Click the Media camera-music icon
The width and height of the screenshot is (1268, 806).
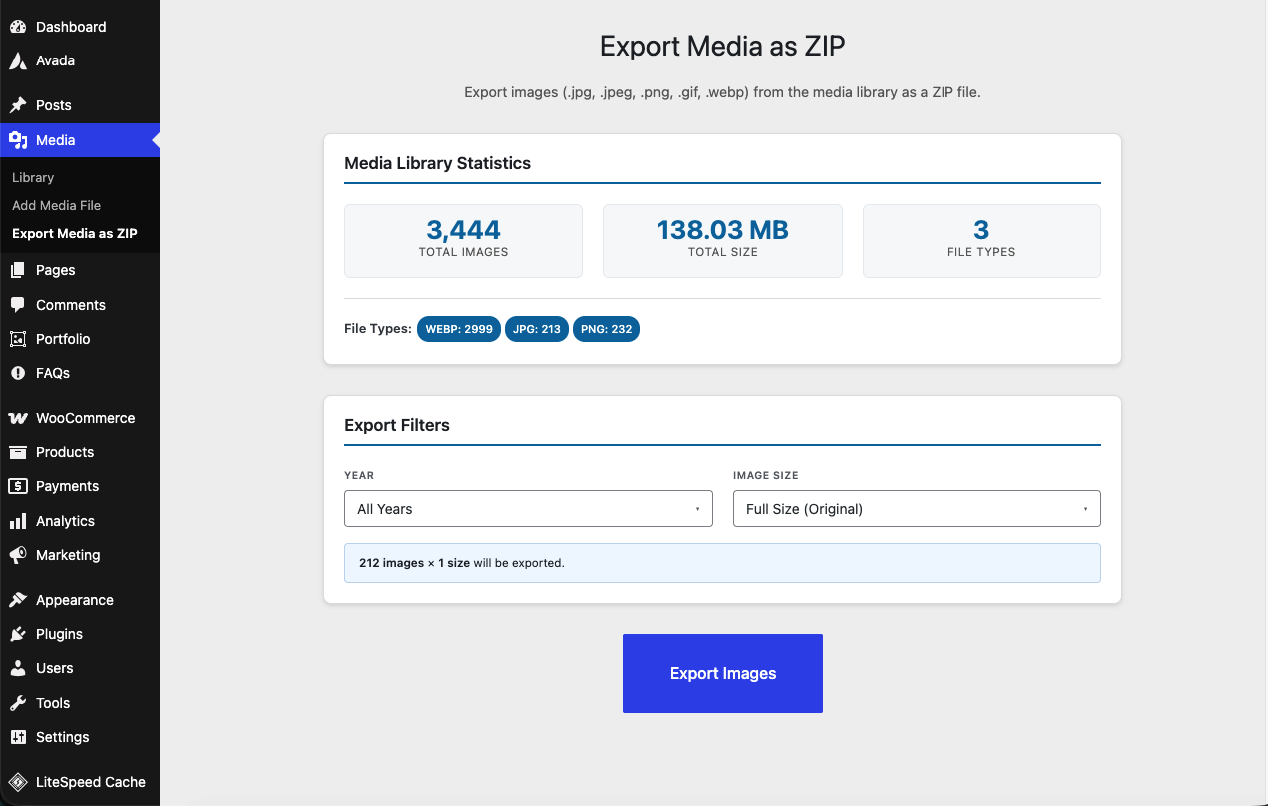(18, 140)
